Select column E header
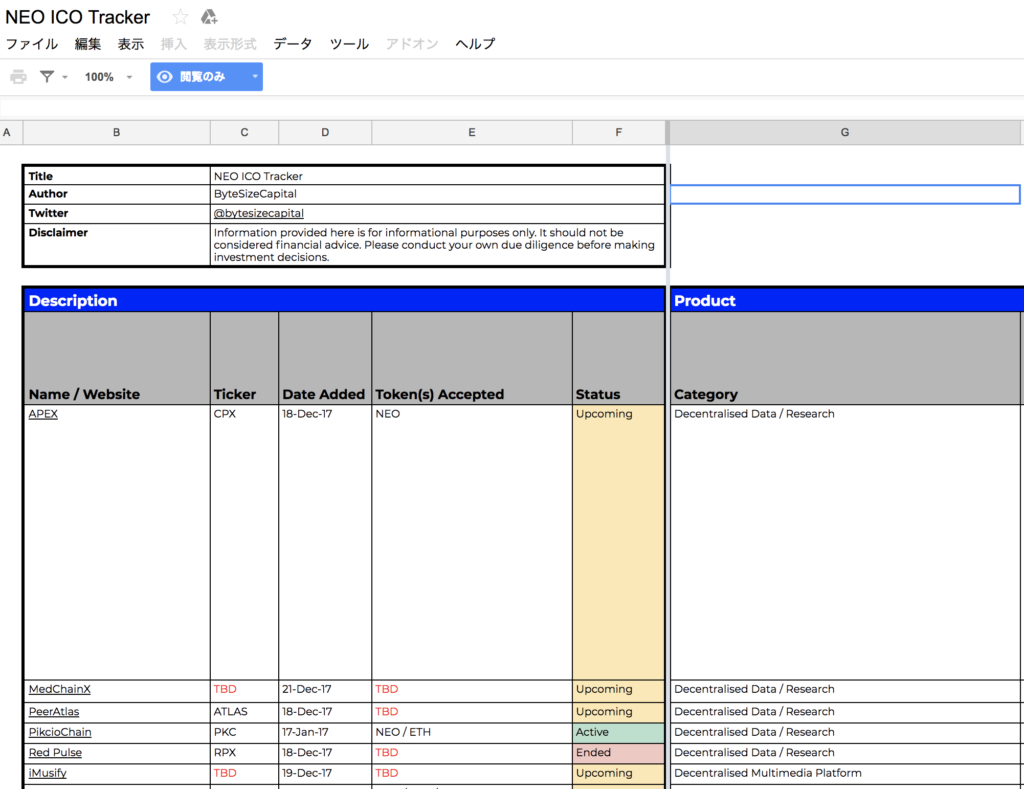Screen dimensions: 1024x789 [x=472, y=132]
